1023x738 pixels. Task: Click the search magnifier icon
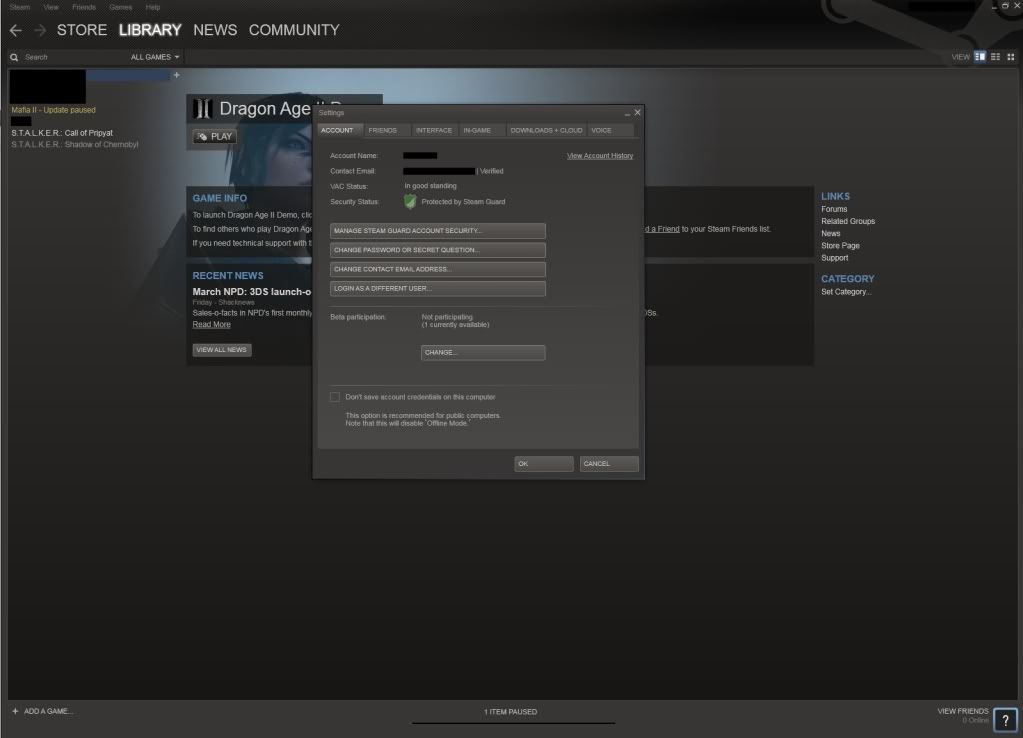[x=14, y=57]
